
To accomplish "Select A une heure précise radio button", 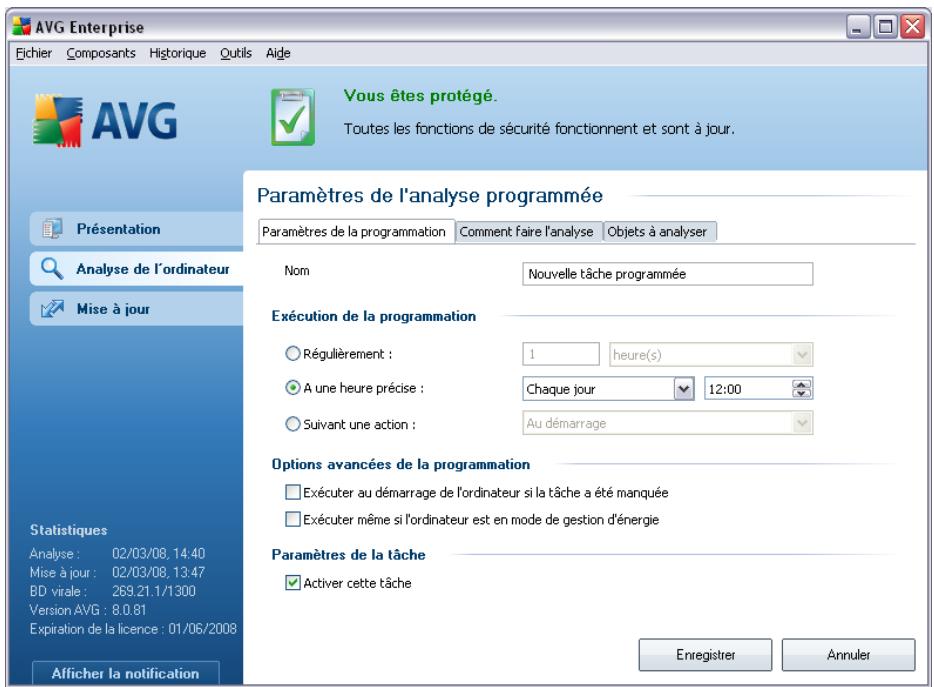I will (x=292, y=388).
